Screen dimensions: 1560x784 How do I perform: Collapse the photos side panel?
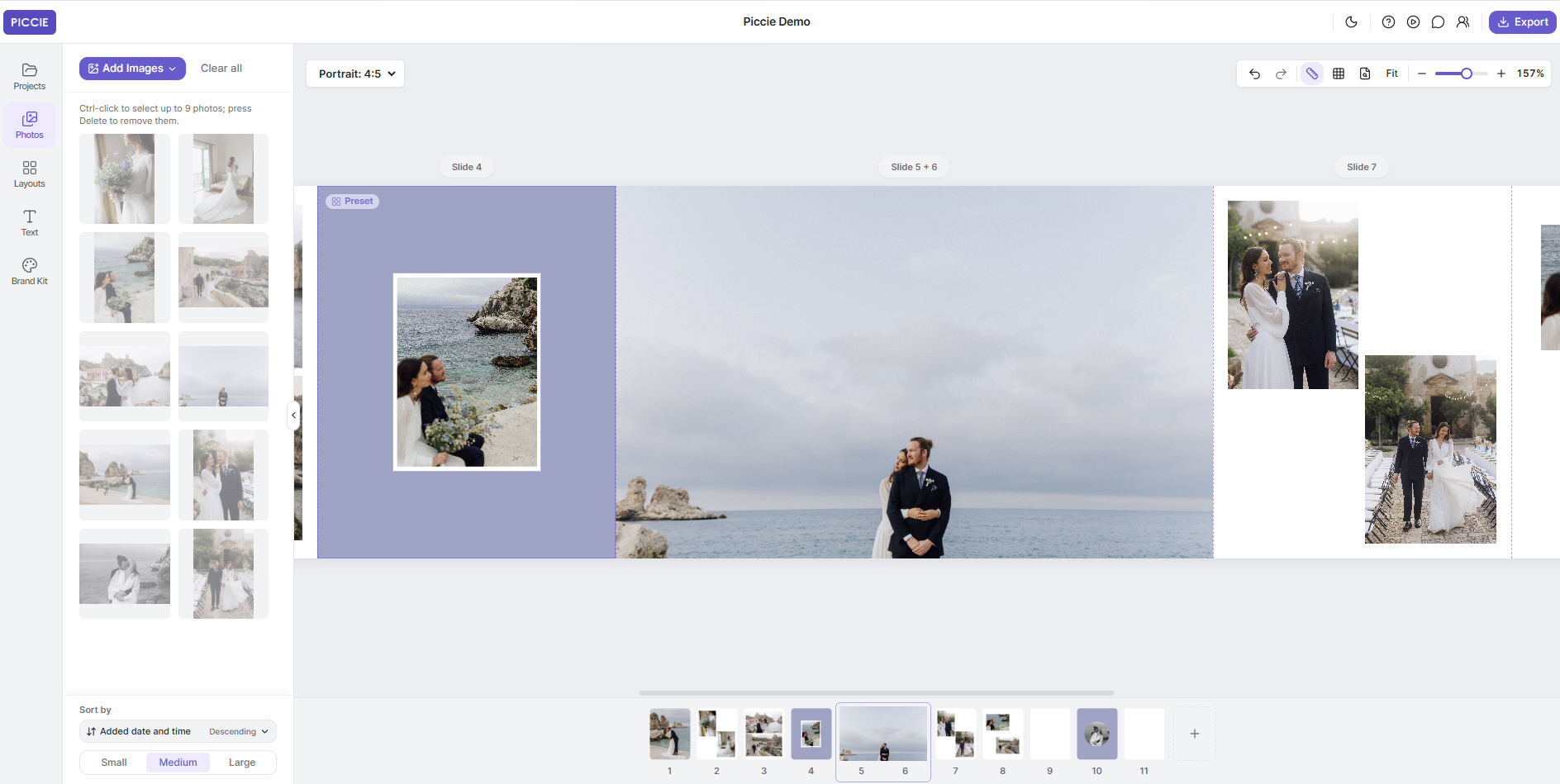click(x=293, y=415)
